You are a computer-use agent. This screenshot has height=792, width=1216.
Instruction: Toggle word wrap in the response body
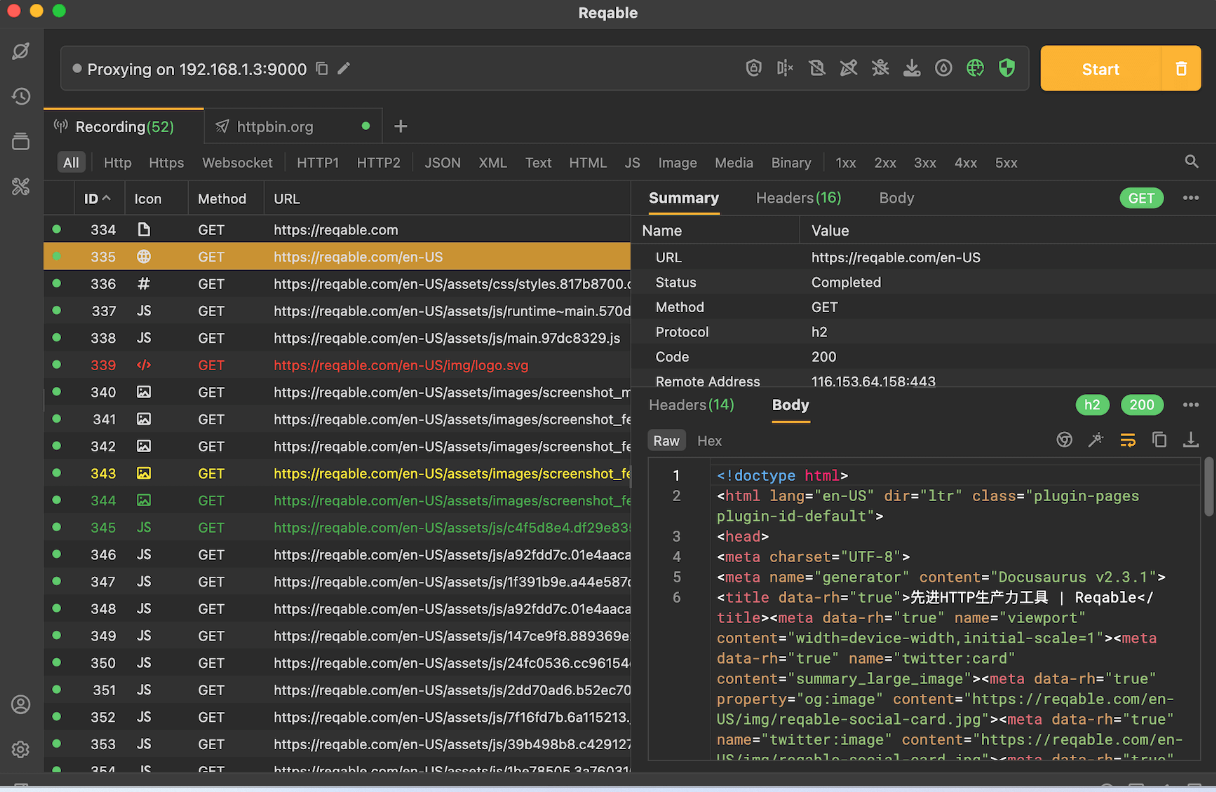click(1128, 440)
